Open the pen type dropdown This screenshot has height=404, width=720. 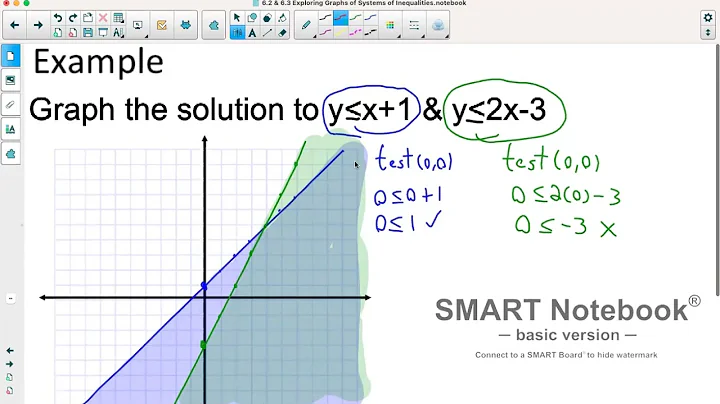307,25
